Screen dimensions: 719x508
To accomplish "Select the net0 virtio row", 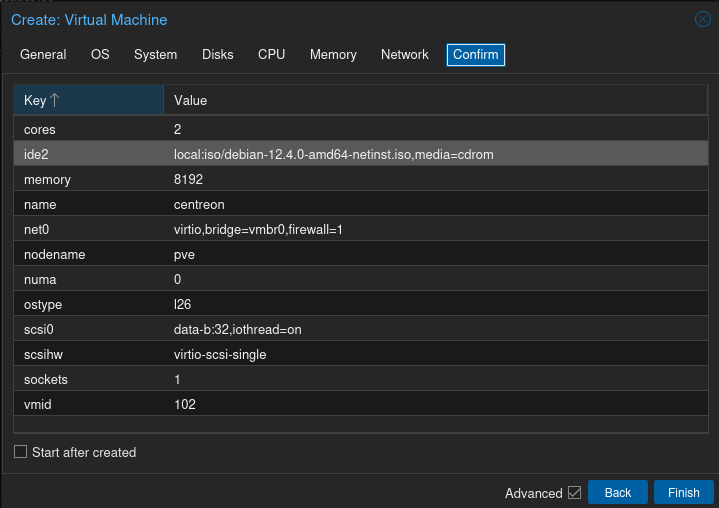I will click(360, 230).
